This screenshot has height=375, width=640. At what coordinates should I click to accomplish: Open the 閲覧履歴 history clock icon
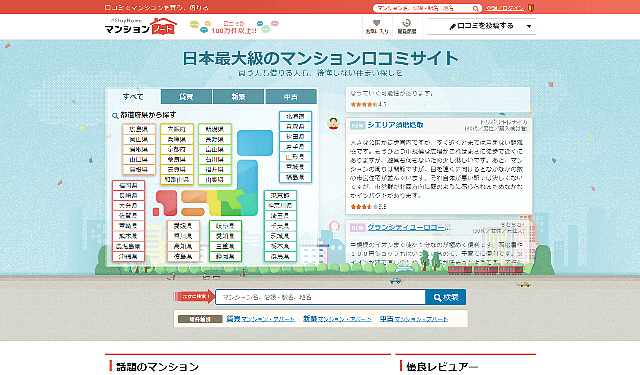407,26
